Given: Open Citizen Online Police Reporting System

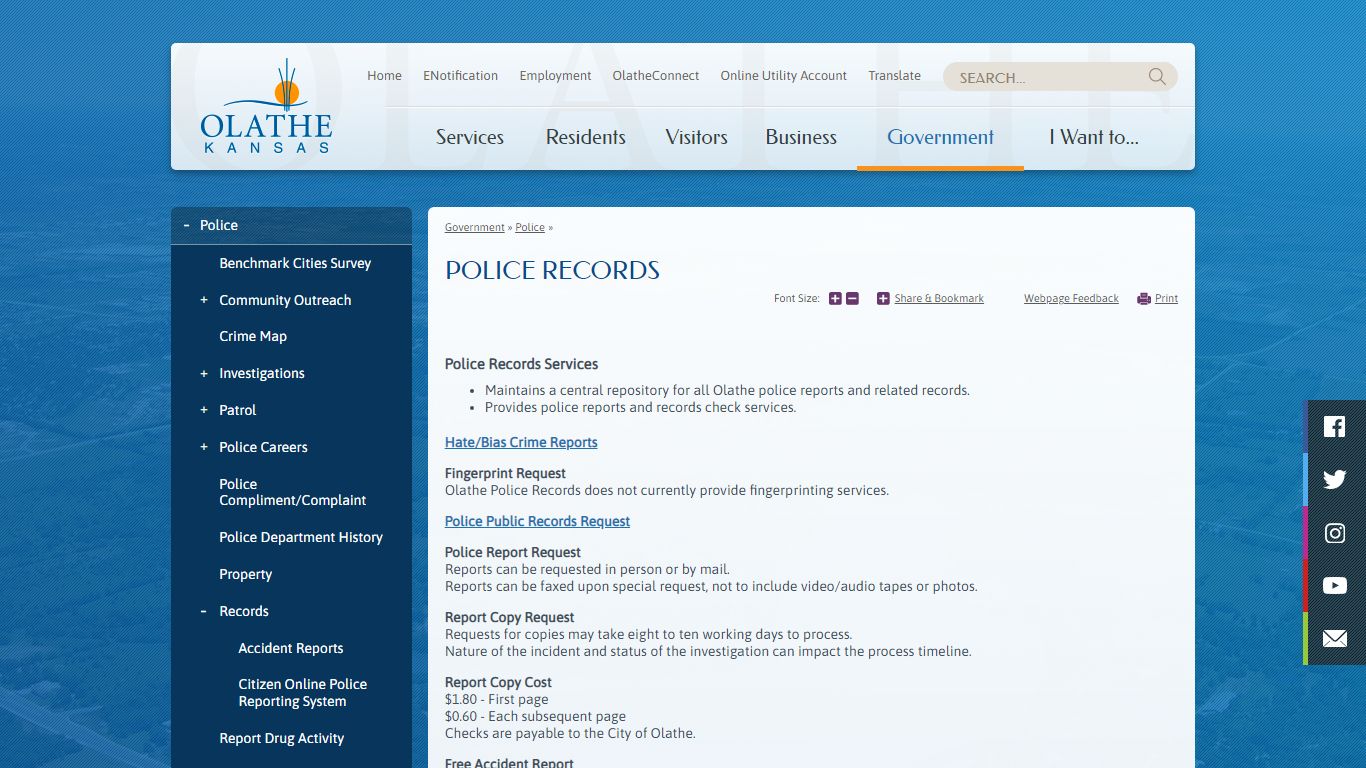Looking at the screenshot, I should [x=303, y=693].
